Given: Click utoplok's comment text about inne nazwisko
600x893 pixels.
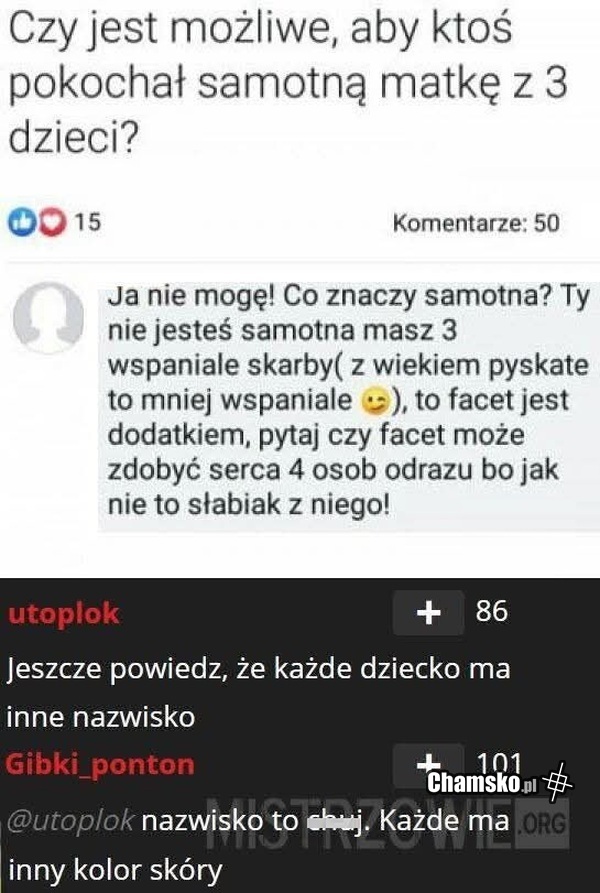Looking at the screenshot, I should coord(258,692).
